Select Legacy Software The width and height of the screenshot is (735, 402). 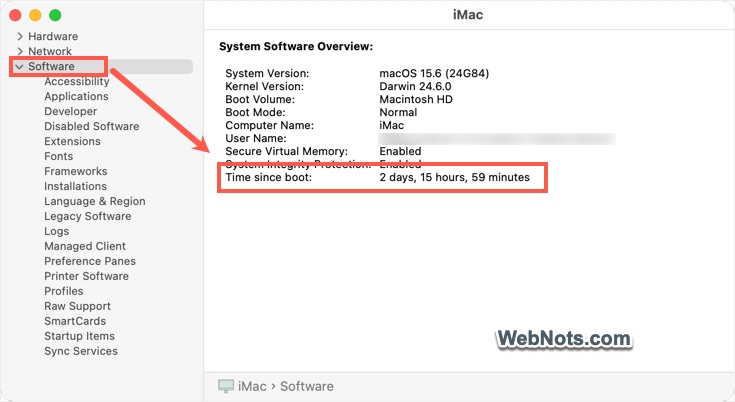coord(88,216)
